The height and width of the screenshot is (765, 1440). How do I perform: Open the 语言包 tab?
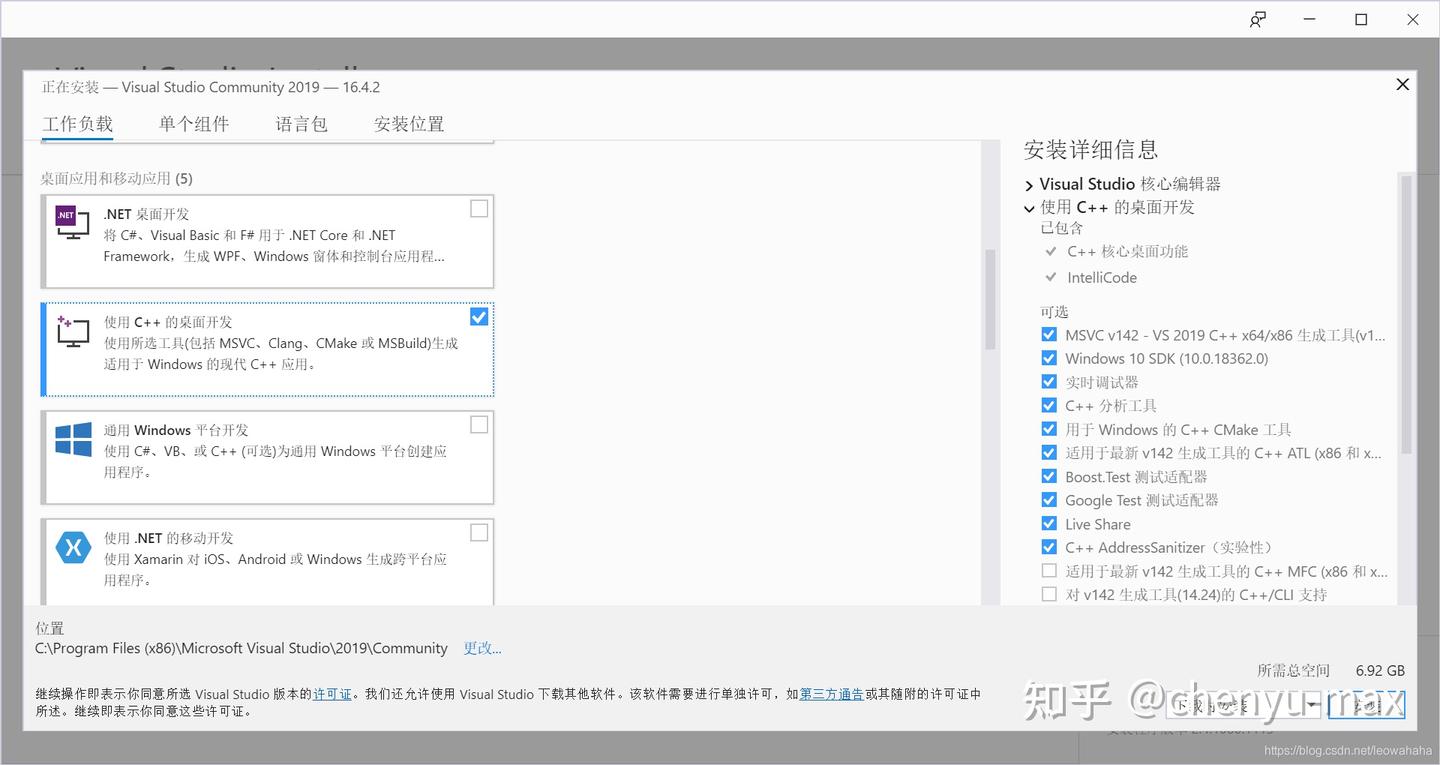(x=301, y=122)
